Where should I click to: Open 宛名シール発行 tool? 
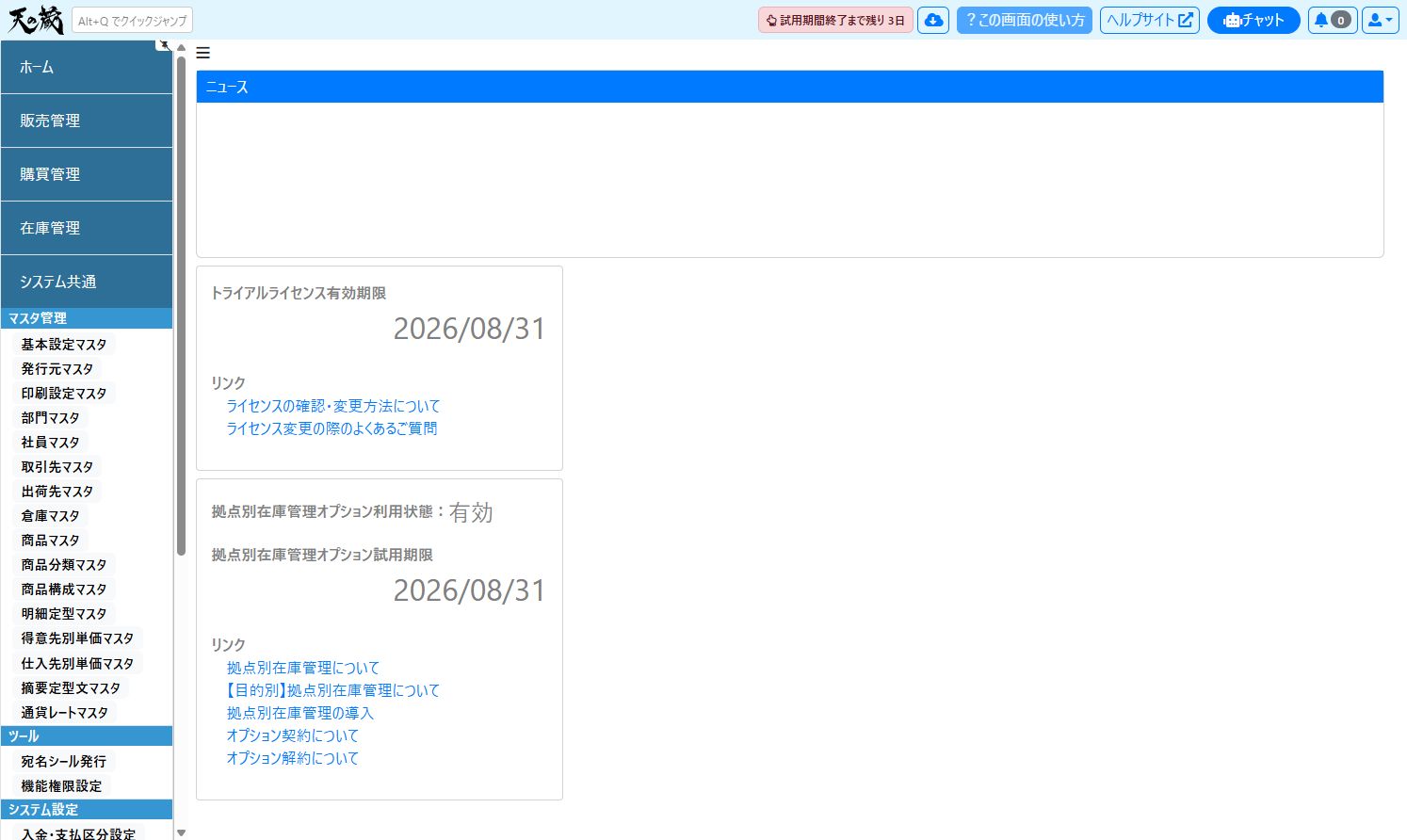[64, 762]
